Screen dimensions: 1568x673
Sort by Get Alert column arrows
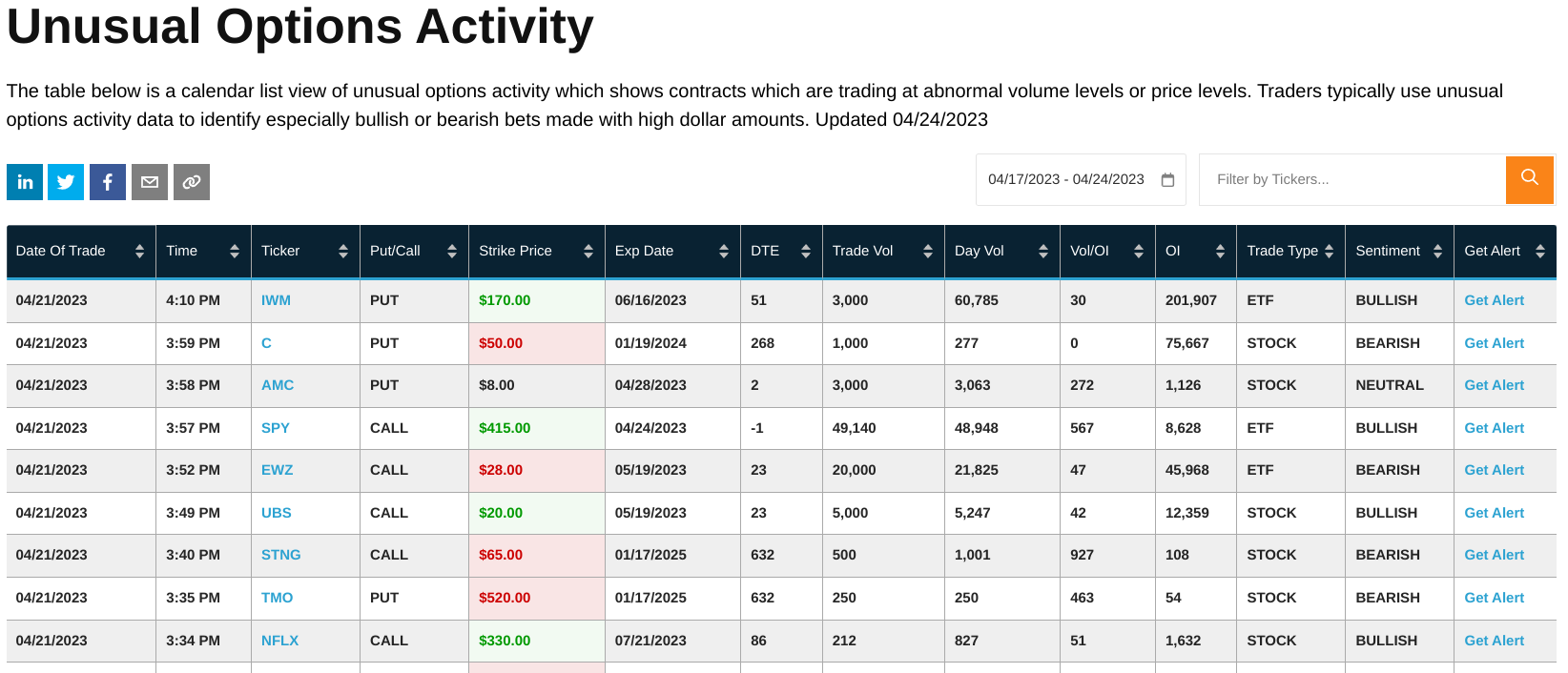coord(1540,252)
